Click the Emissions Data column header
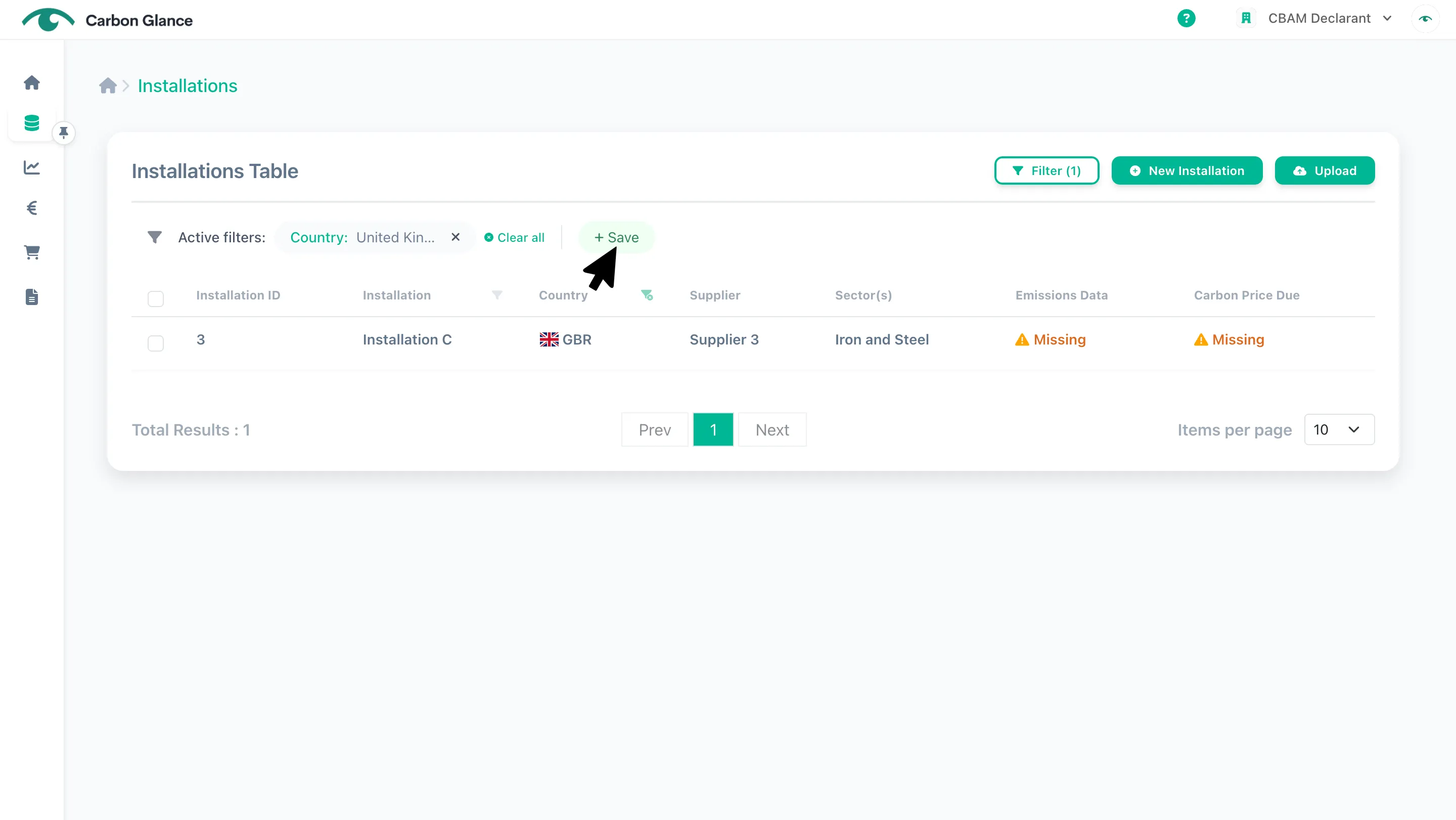Image resolution: width=1456 pixels, height=820 pixels. tap(1061, 294)
